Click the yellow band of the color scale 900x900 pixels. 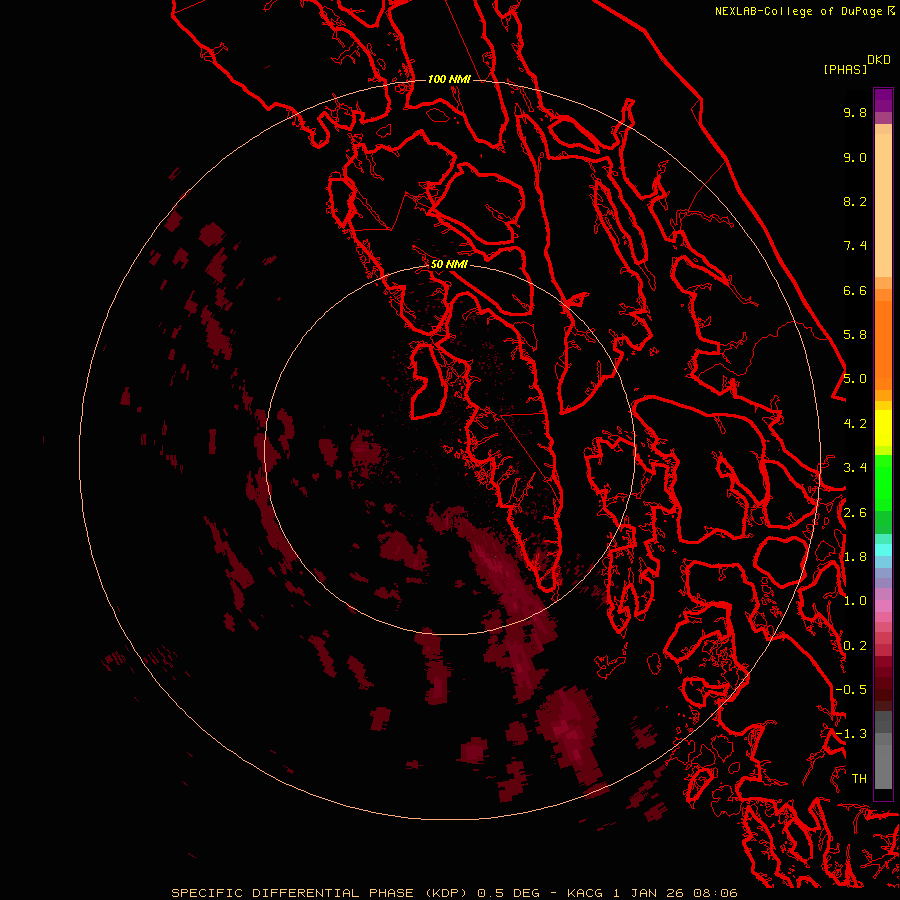tap(883, 428)
